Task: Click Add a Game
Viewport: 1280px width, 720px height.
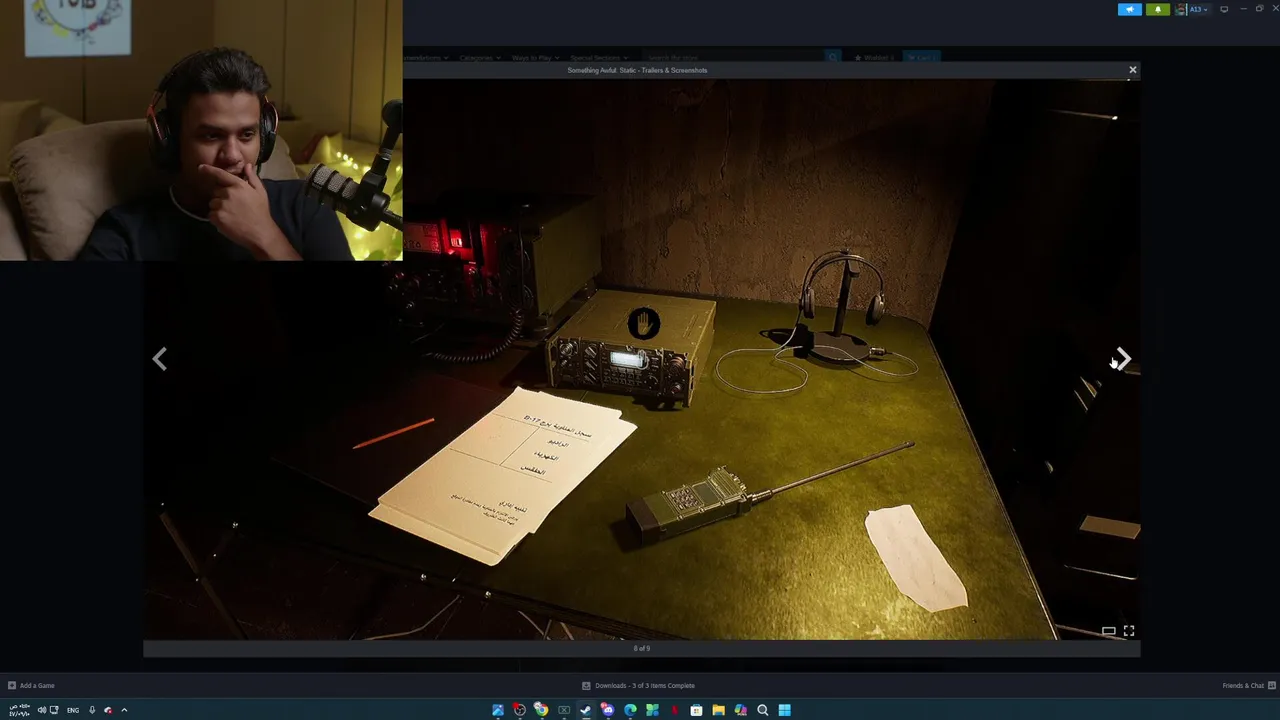Action: tap(31, 685)
